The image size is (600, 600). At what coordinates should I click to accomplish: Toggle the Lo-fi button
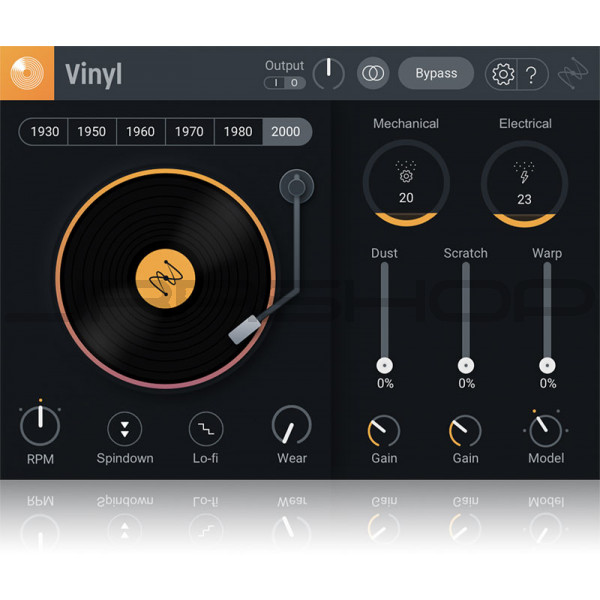(x=206, y=429)
